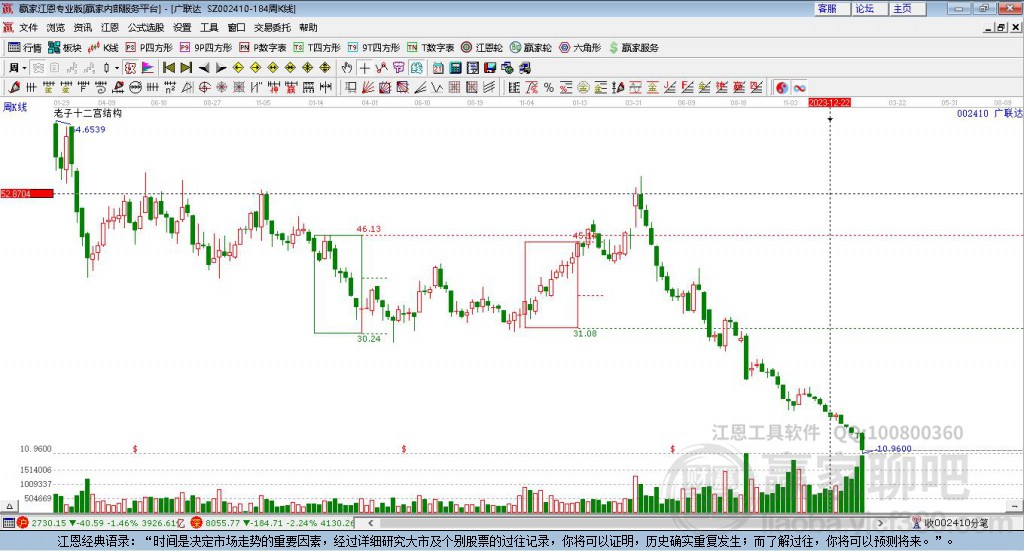Open the 资讯 menu
Image resolution: width=1024 pixels, height=551 pixels.
[83, 27]
